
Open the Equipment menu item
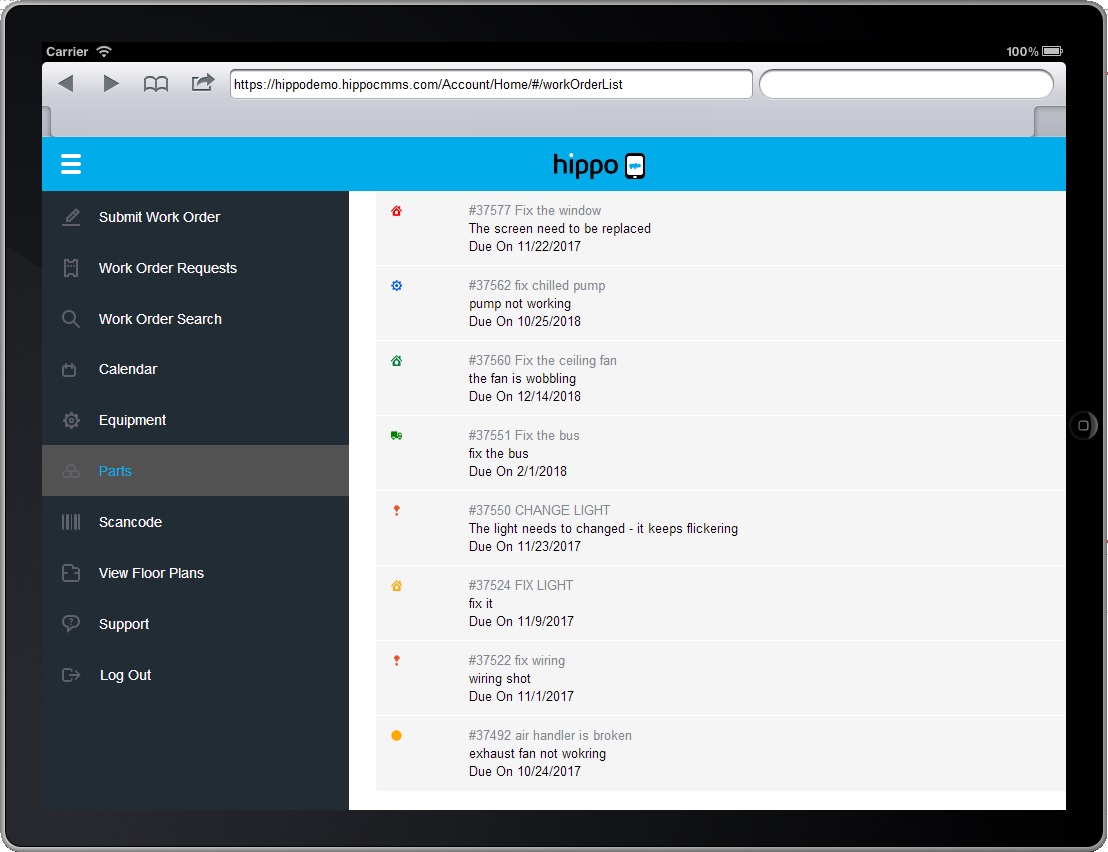pos(195,420)
